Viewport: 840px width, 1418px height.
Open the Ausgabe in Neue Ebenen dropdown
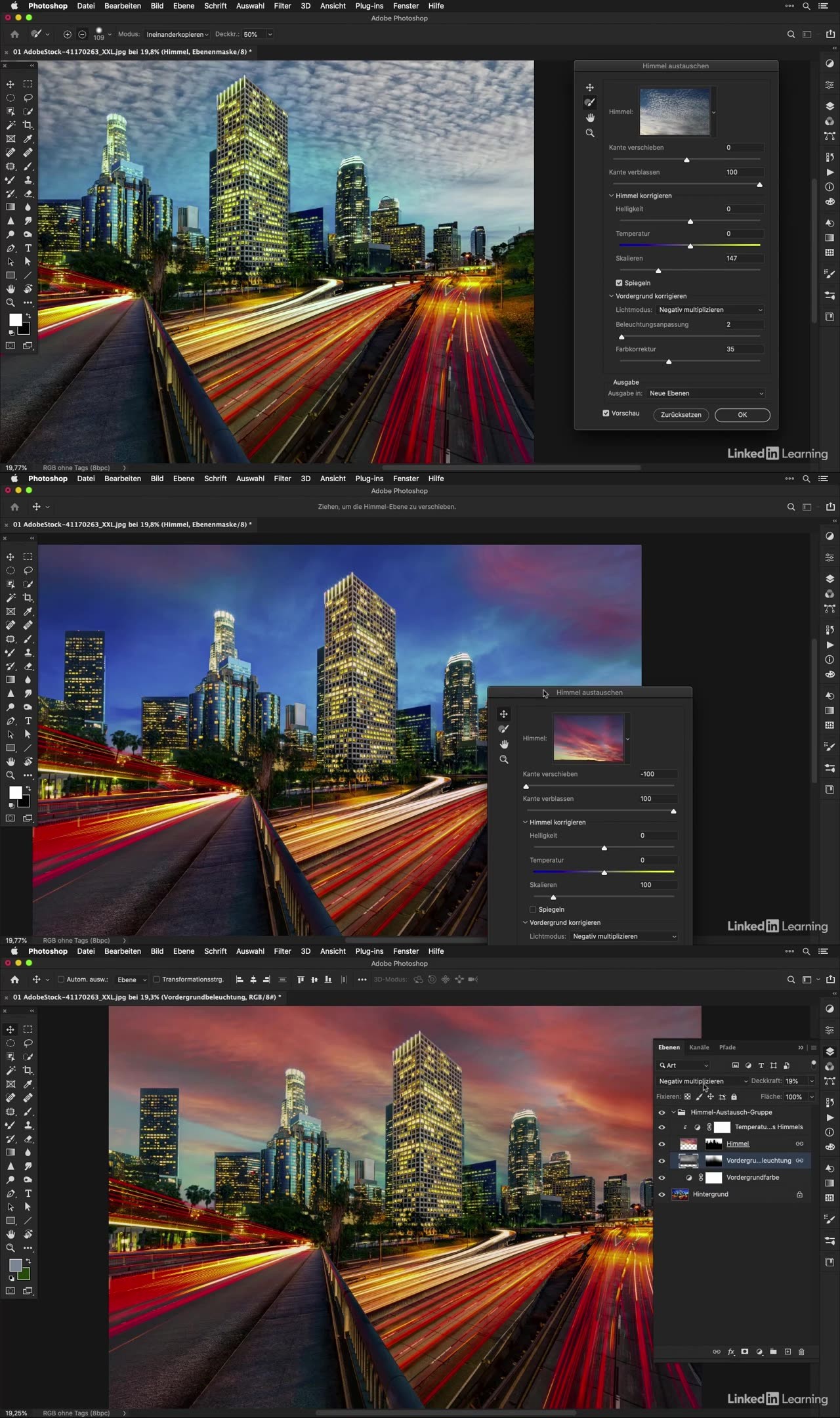click(705, 393)
